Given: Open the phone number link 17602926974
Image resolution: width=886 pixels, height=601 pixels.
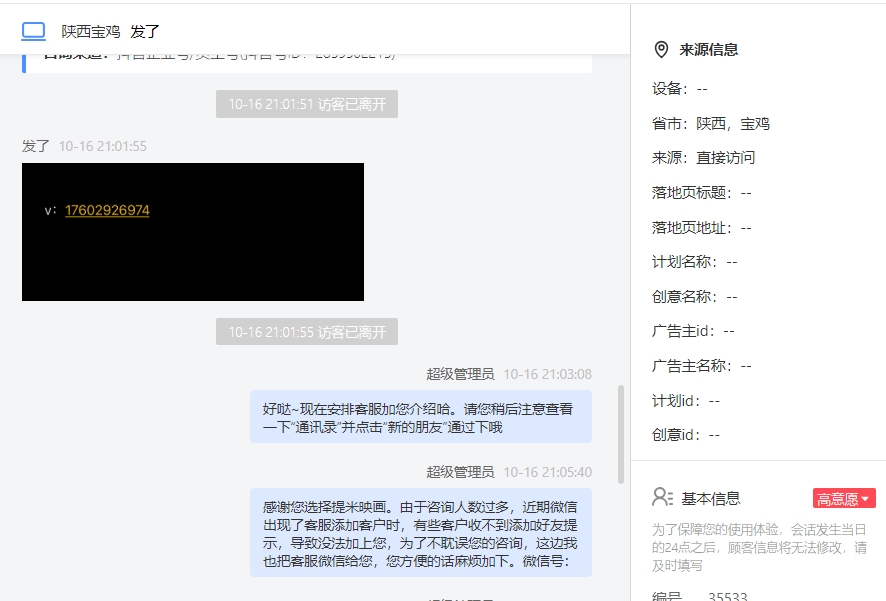Looking at the screenshot, I should pyautogui.click(x=107, y=210).
